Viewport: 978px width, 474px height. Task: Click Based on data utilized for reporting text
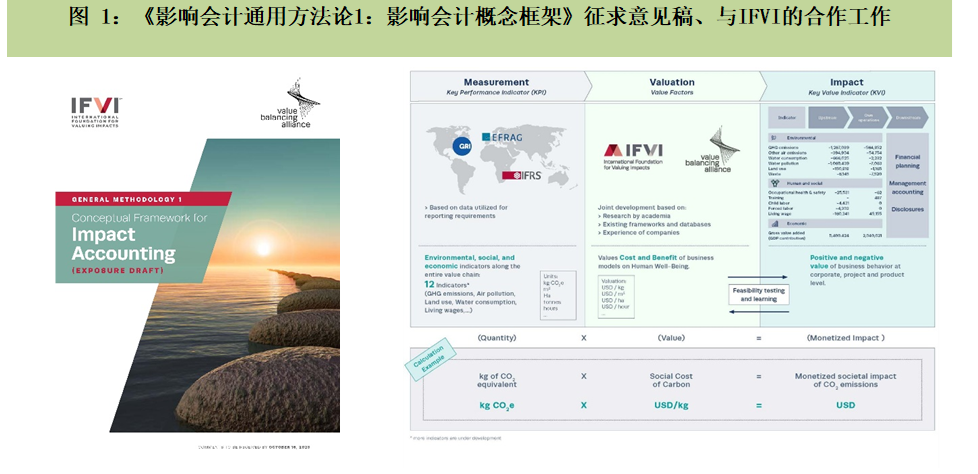[x=466, y=211]
